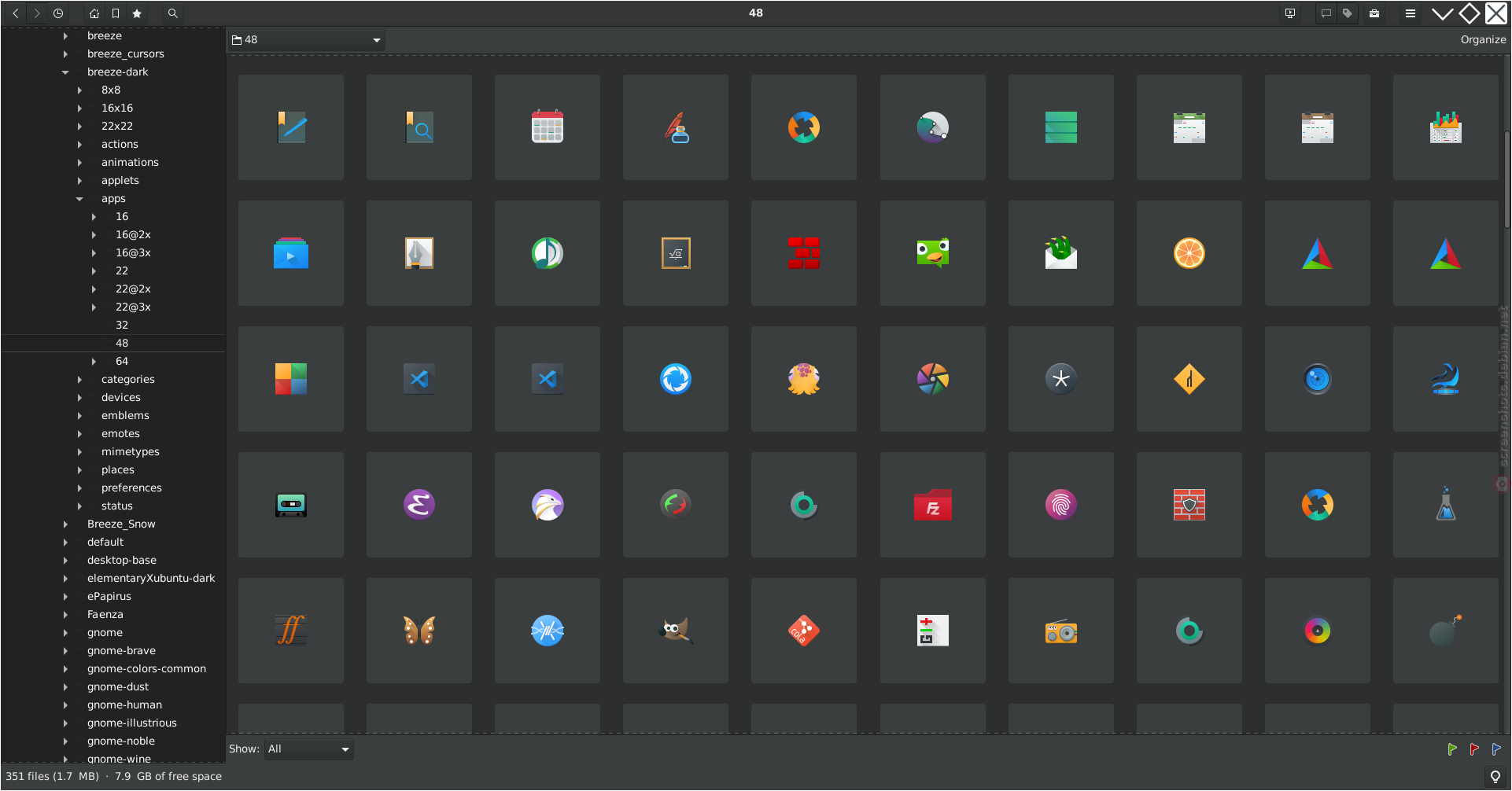Open the Show All filter dropdown
Image resolution: width=1512 pixels, height=791 pixels.
pyautogui.click(x=308, y=749)
